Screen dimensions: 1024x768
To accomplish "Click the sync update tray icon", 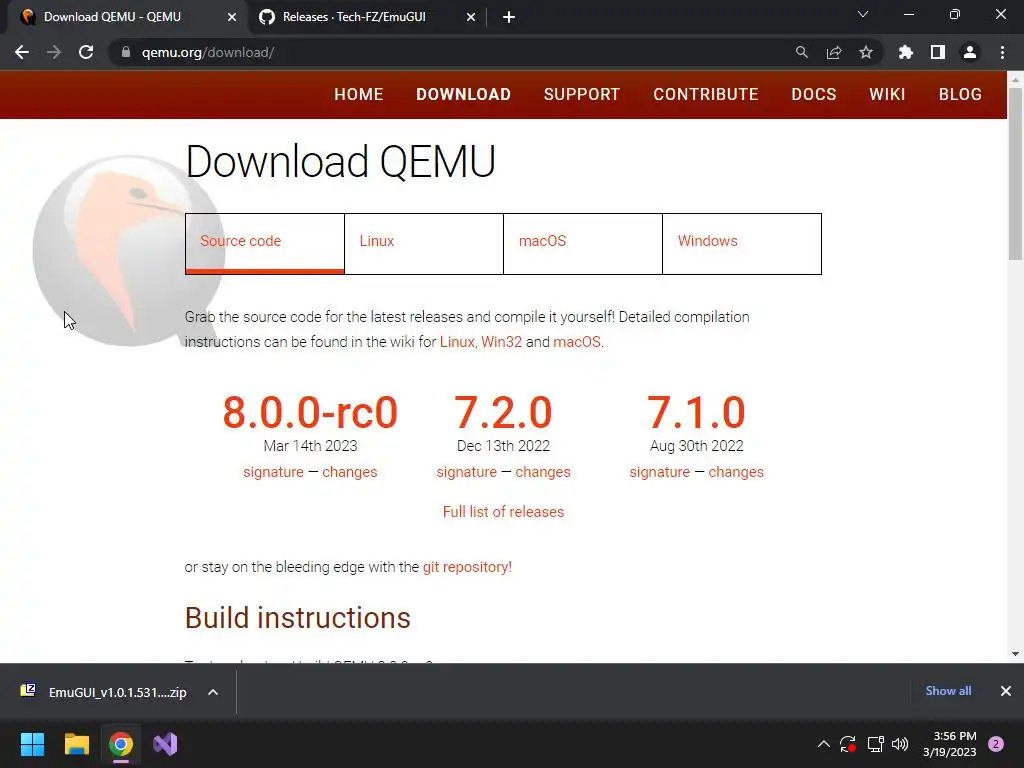I will click(x=848, y=744).
